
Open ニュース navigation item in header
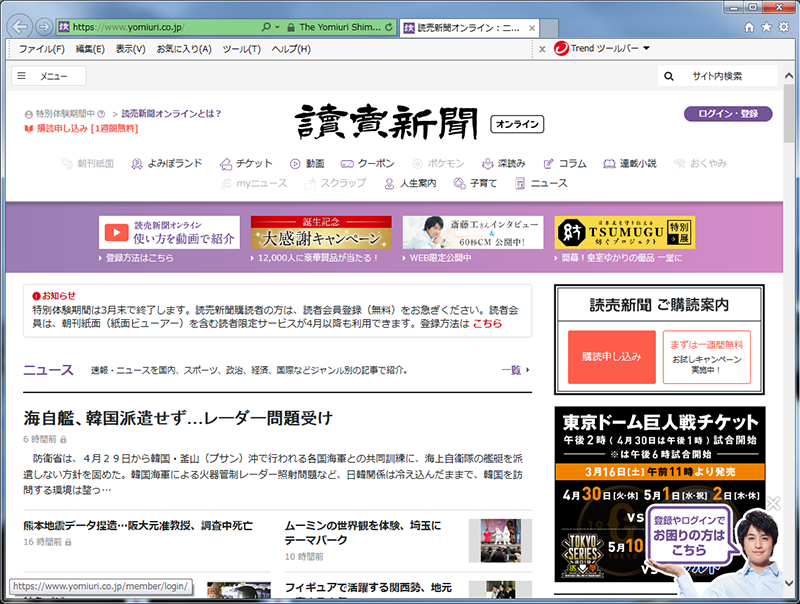[x=541, y=183]
